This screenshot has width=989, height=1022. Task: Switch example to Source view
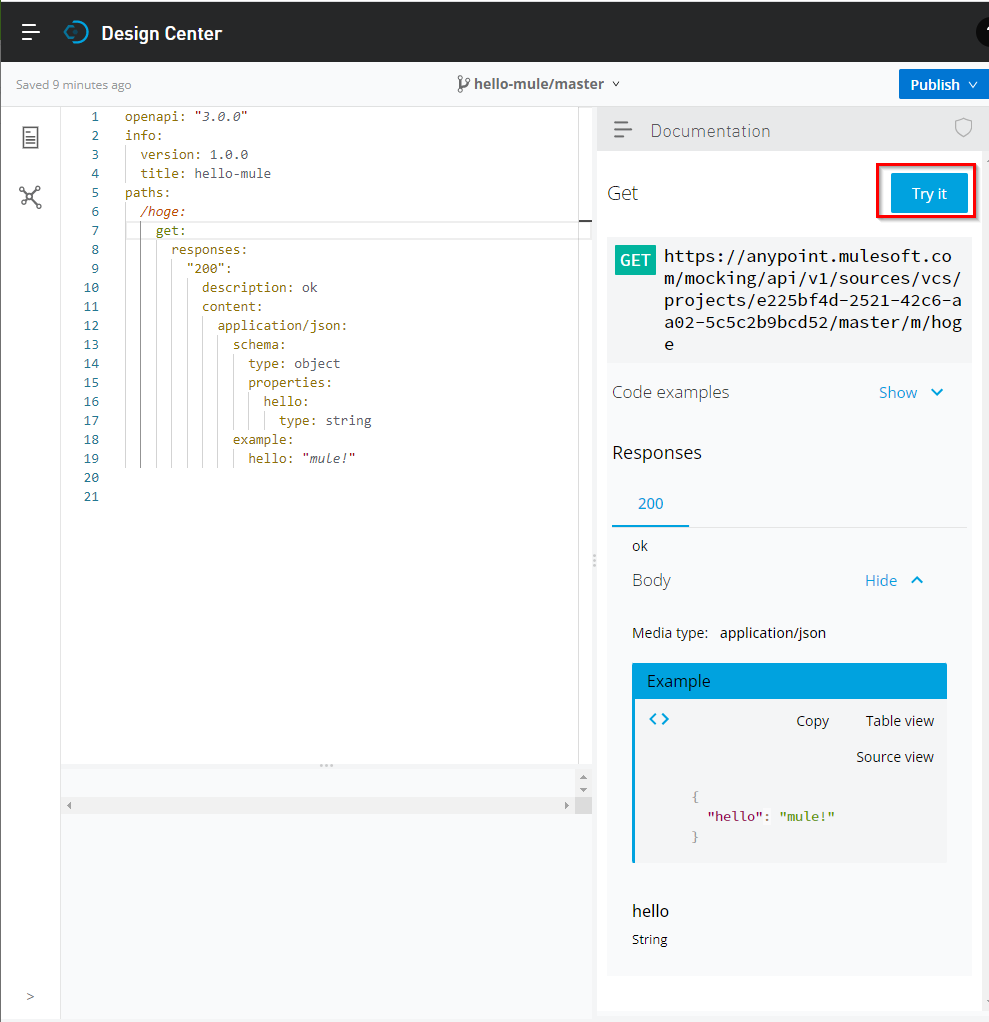tap(894, 757)
